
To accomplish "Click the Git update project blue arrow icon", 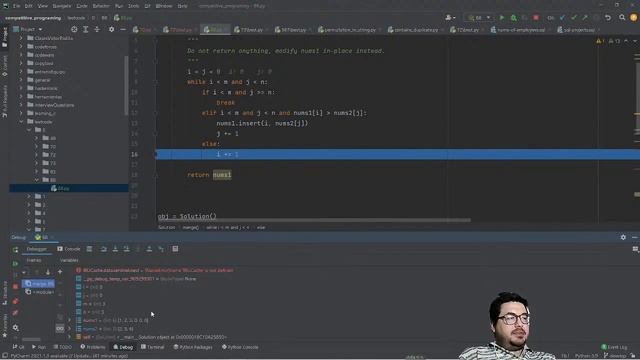I will (562, 18).
